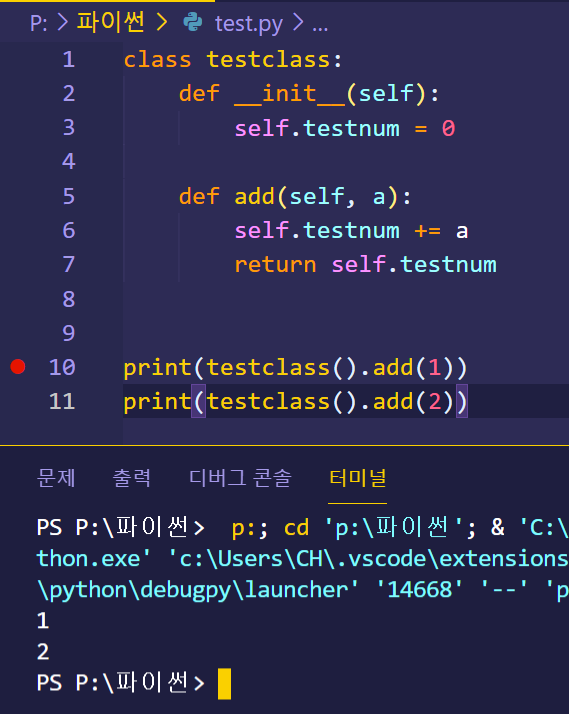
Task: Click terminal output value 2
Action: click(43, 652)
